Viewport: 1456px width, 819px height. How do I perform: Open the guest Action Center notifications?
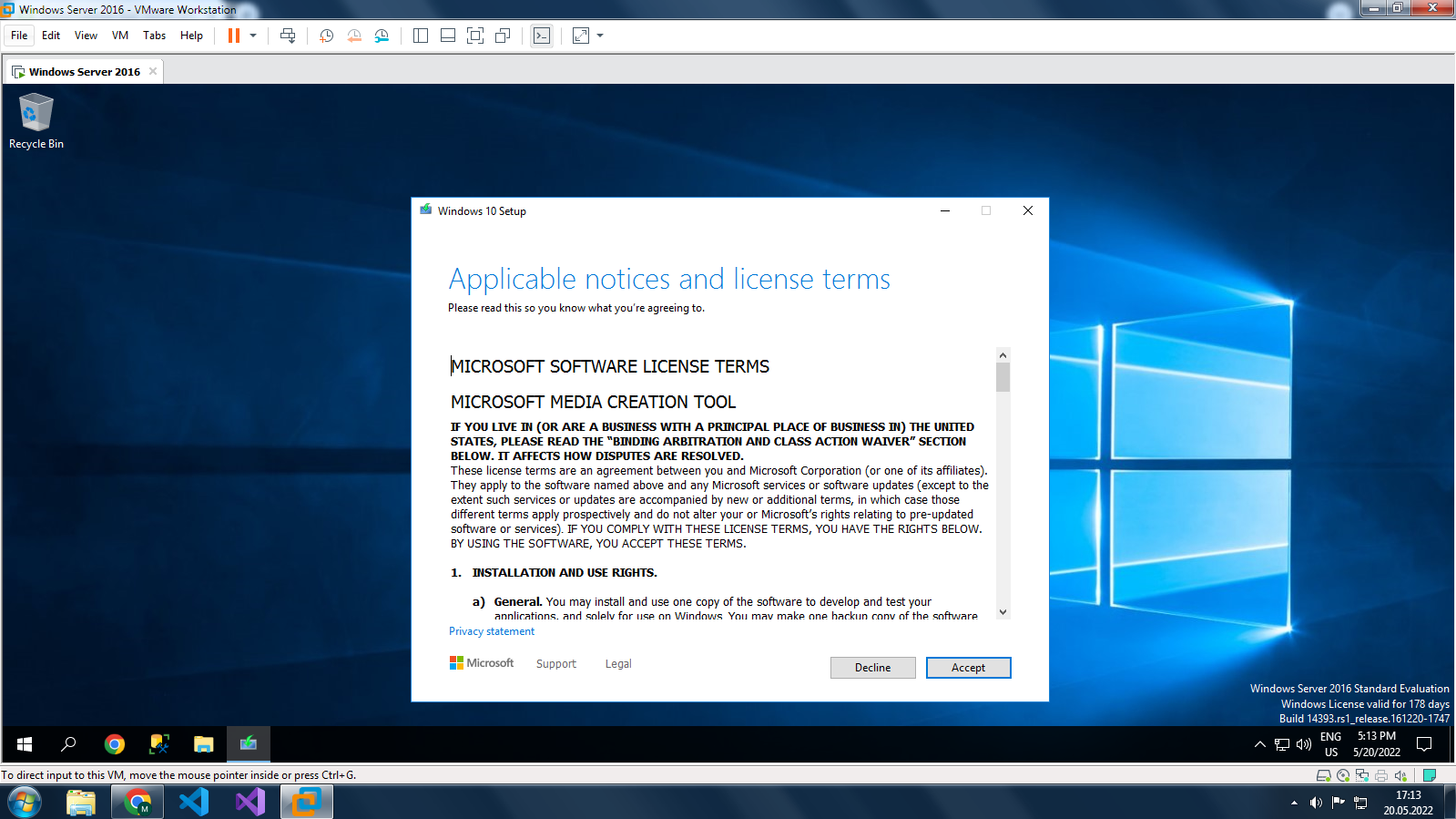click(x=1425, y=744)
